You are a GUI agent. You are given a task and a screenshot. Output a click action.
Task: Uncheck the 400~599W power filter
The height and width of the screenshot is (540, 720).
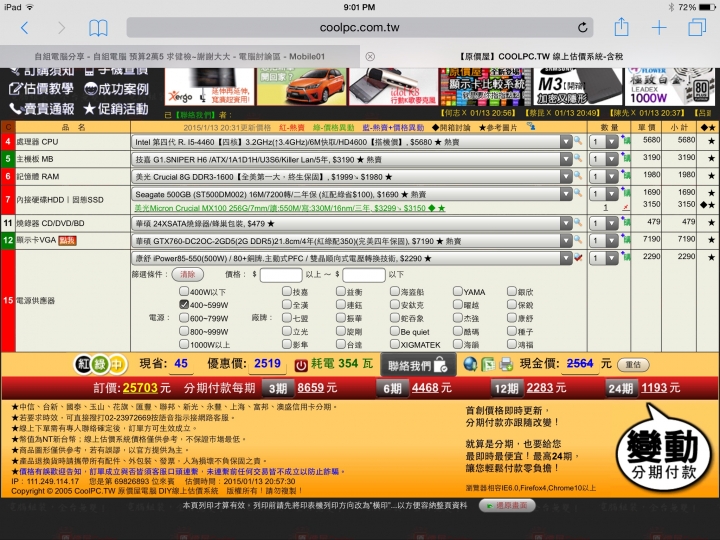point(184,304)
